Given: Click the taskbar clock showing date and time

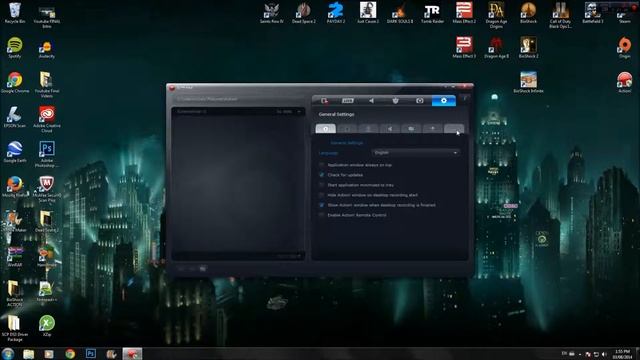Looking at the screenshot, I should (622, 354).
